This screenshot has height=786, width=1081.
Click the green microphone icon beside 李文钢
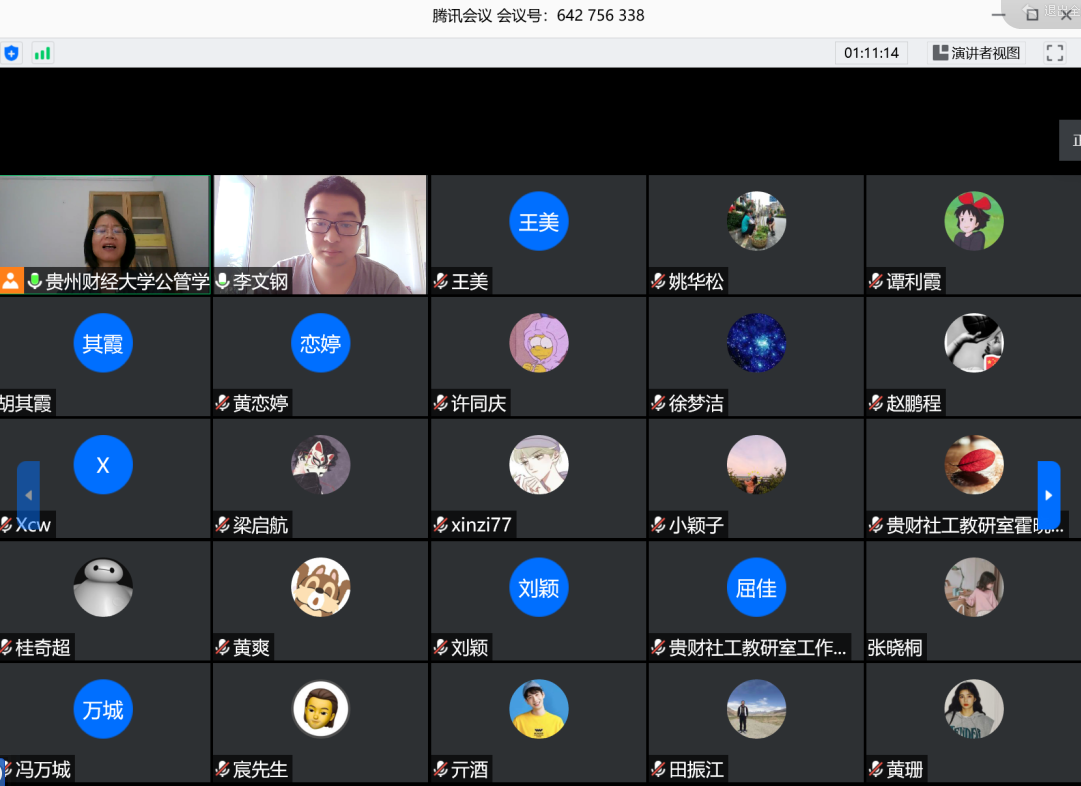pyautogui.click(x=222, y=282)
